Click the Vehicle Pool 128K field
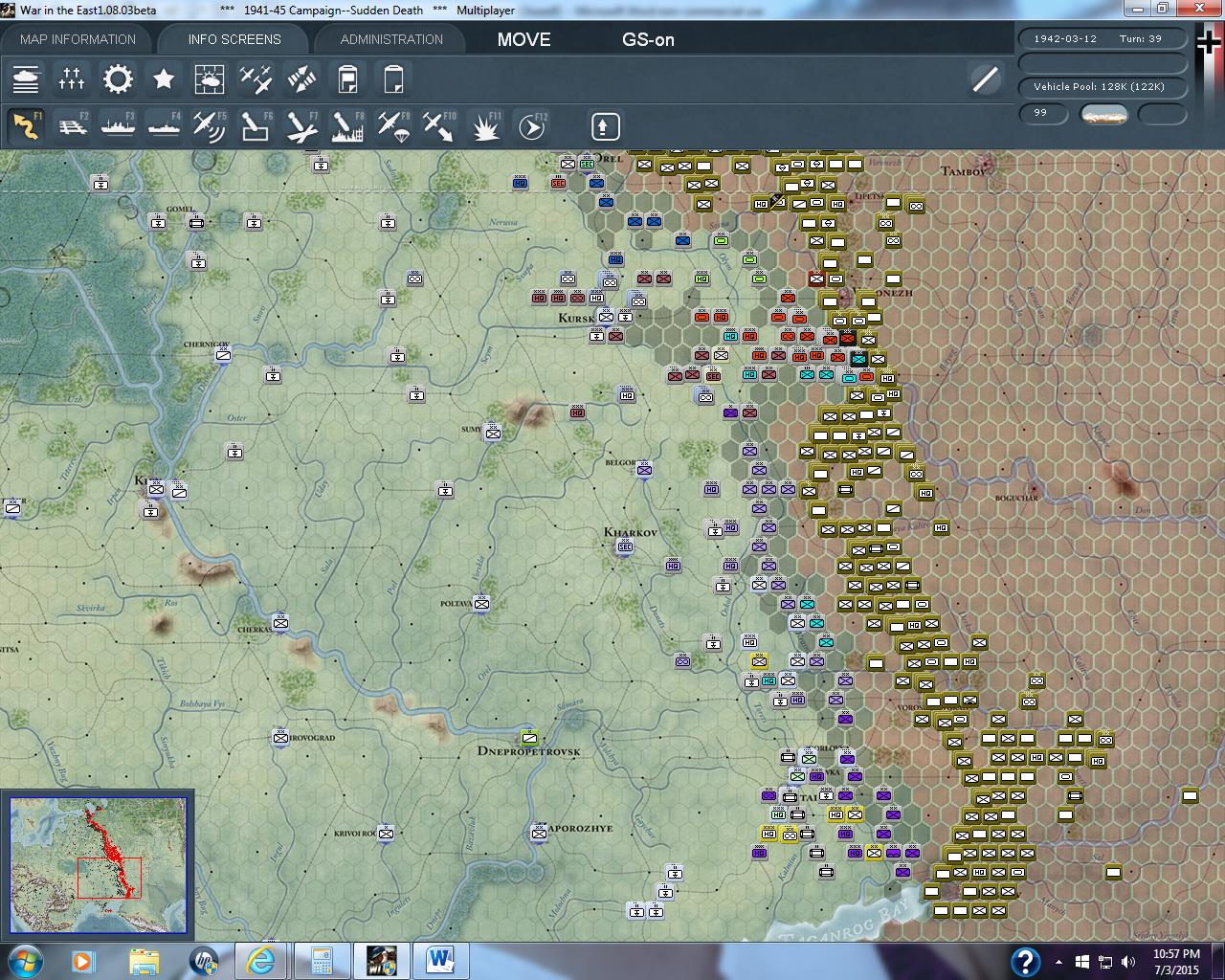Viewport: 1225px width, 980px height. (x=1102, y=87)
